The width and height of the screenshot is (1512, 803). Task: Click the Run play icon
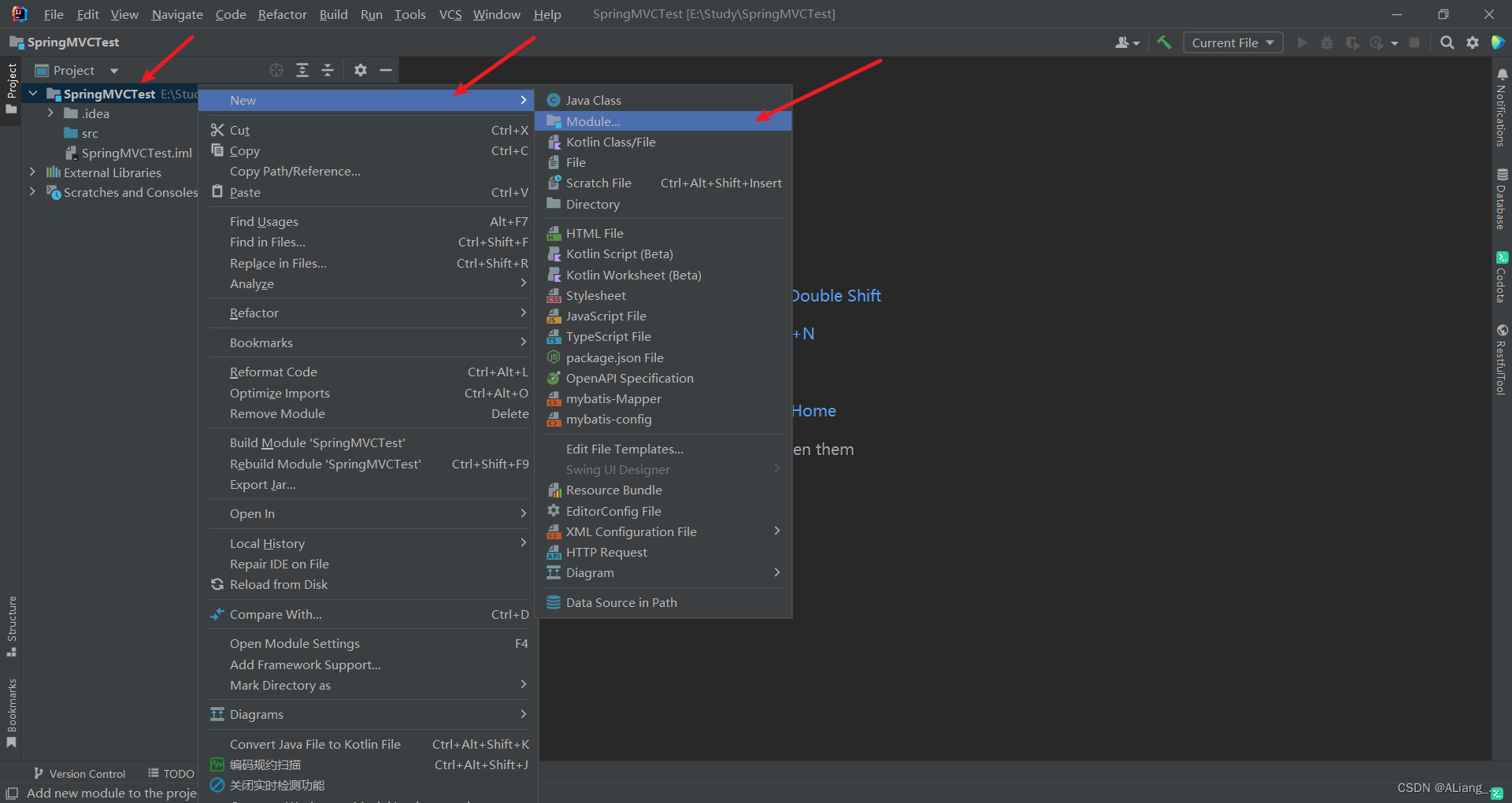[1302, 43]
